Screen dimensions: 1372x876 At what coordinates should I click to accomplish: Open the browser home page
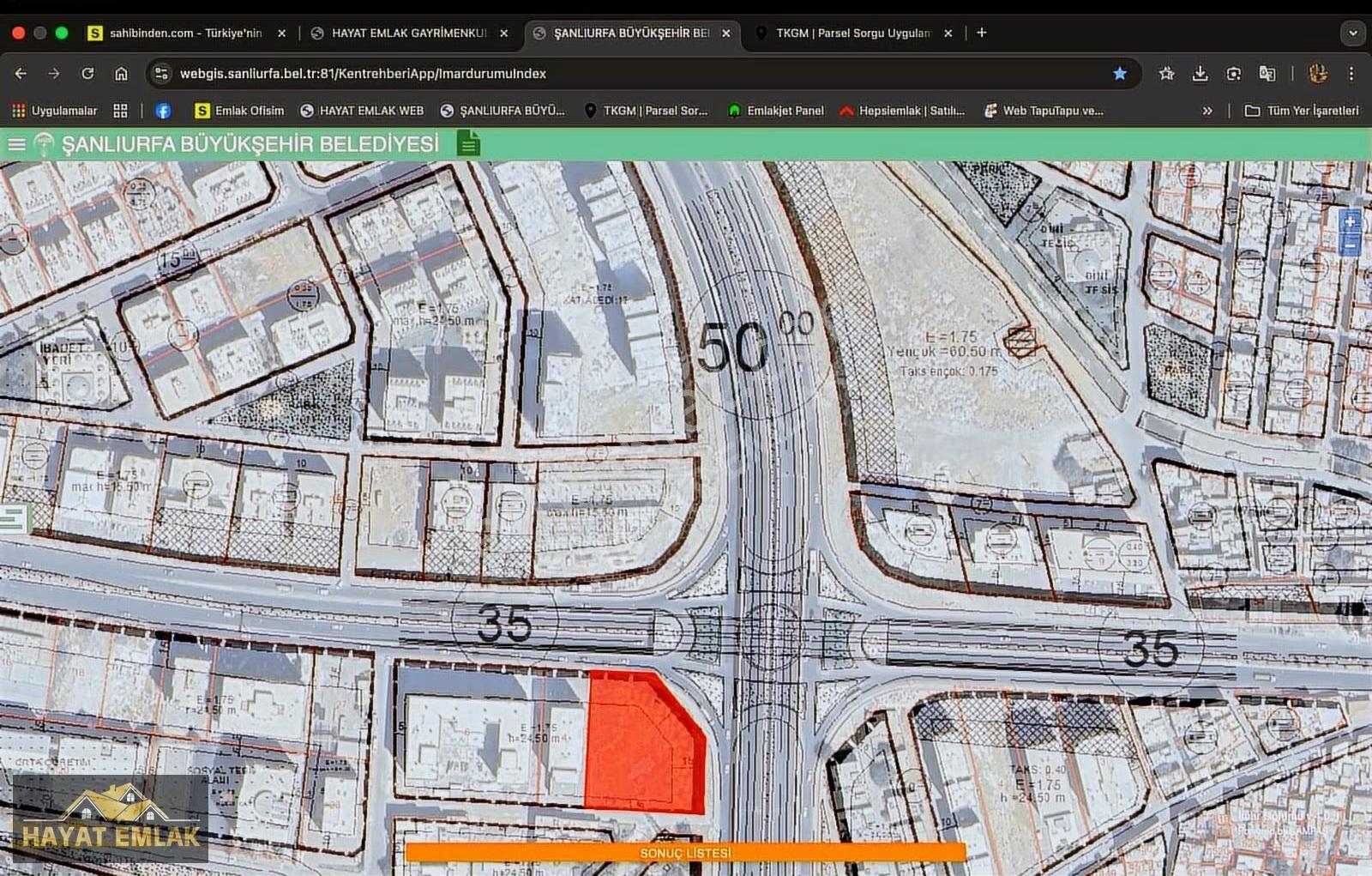click(121, 74)
